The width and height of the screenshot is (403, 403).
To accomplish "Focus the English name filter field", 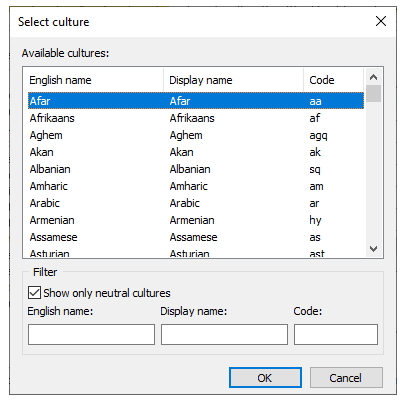I will click(91, 334).
